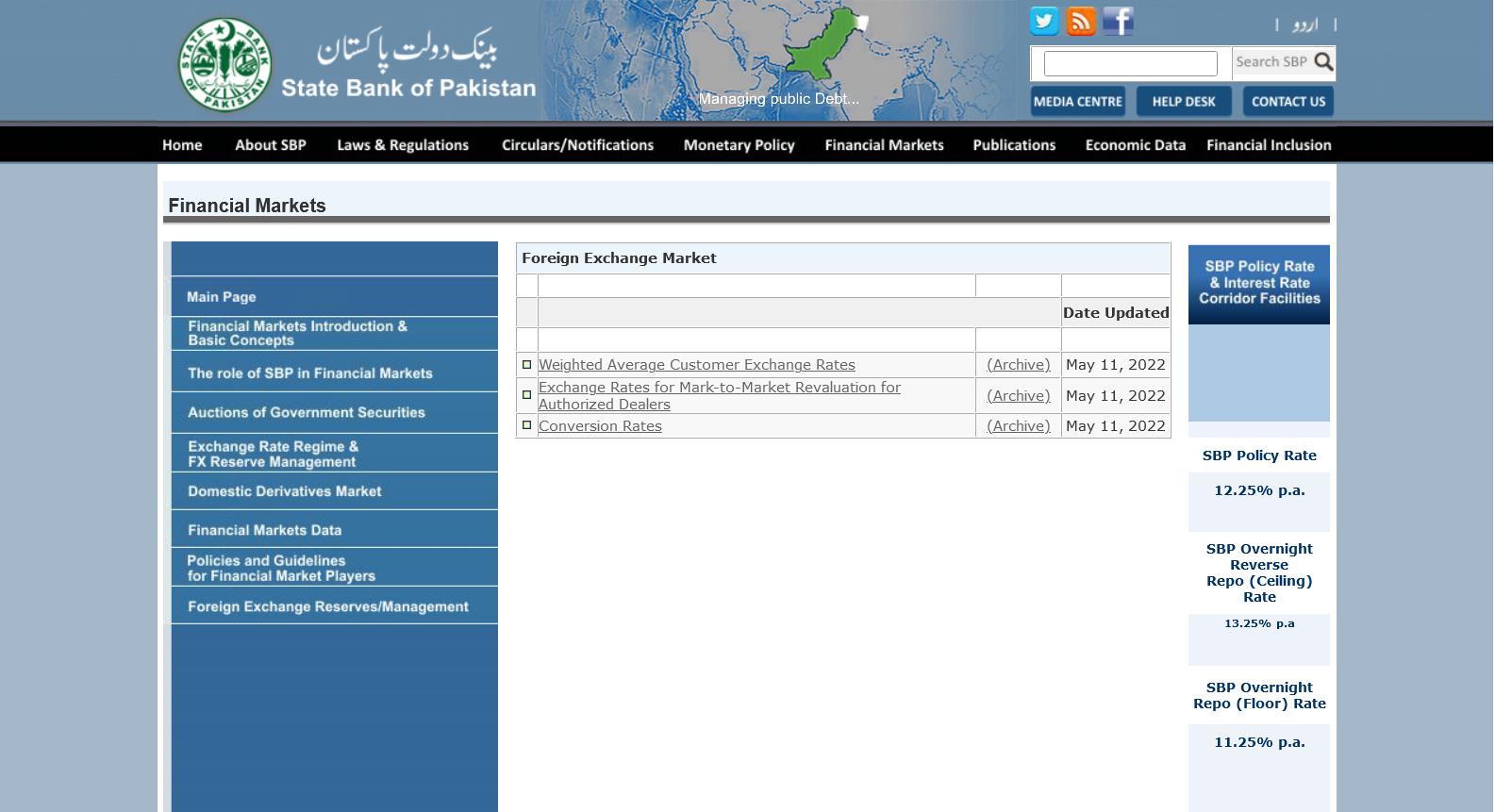Click the State Bank of Pakistan logo
This screenshot has height=812, width=1512.
click(x=224, y=64)
